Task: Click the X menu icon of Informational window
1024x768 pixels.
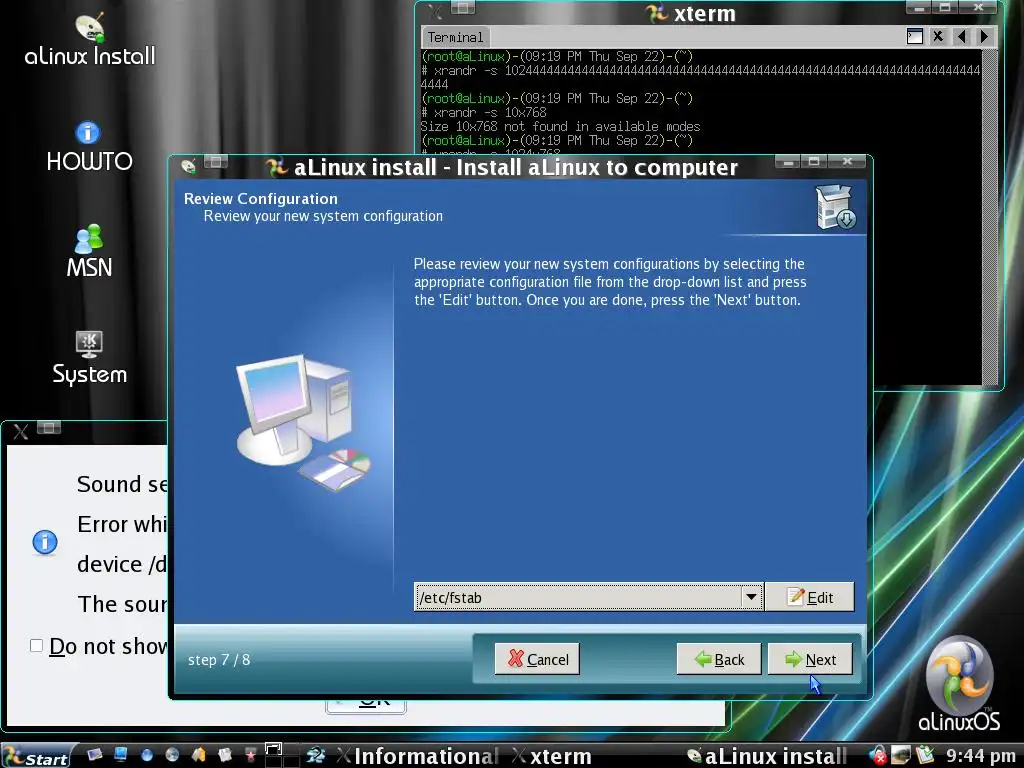Action: pyautogui.click(x=21, y=432)
